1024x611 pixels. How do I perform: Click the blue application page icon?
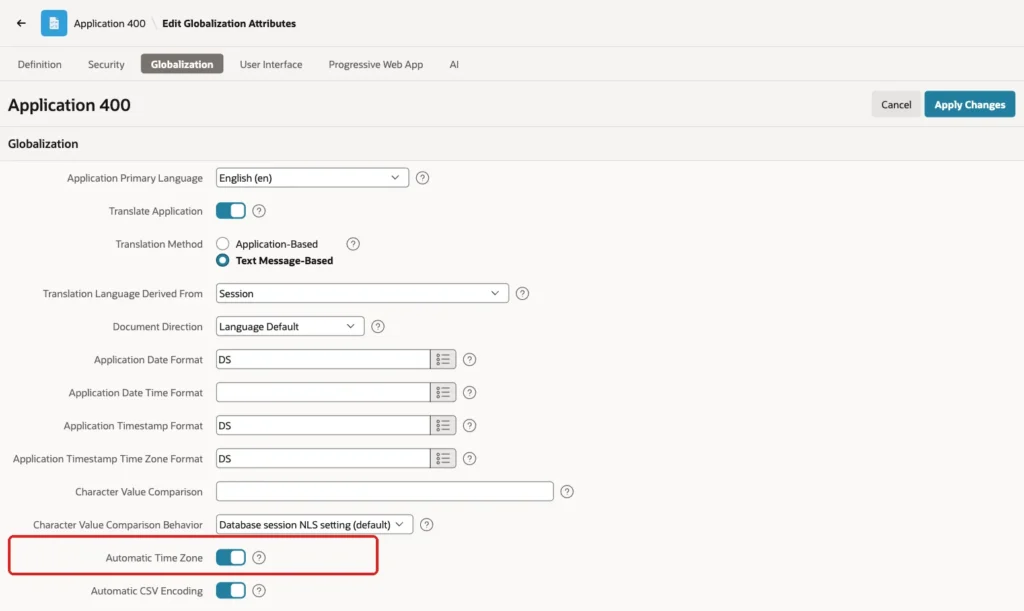(54, 23)
